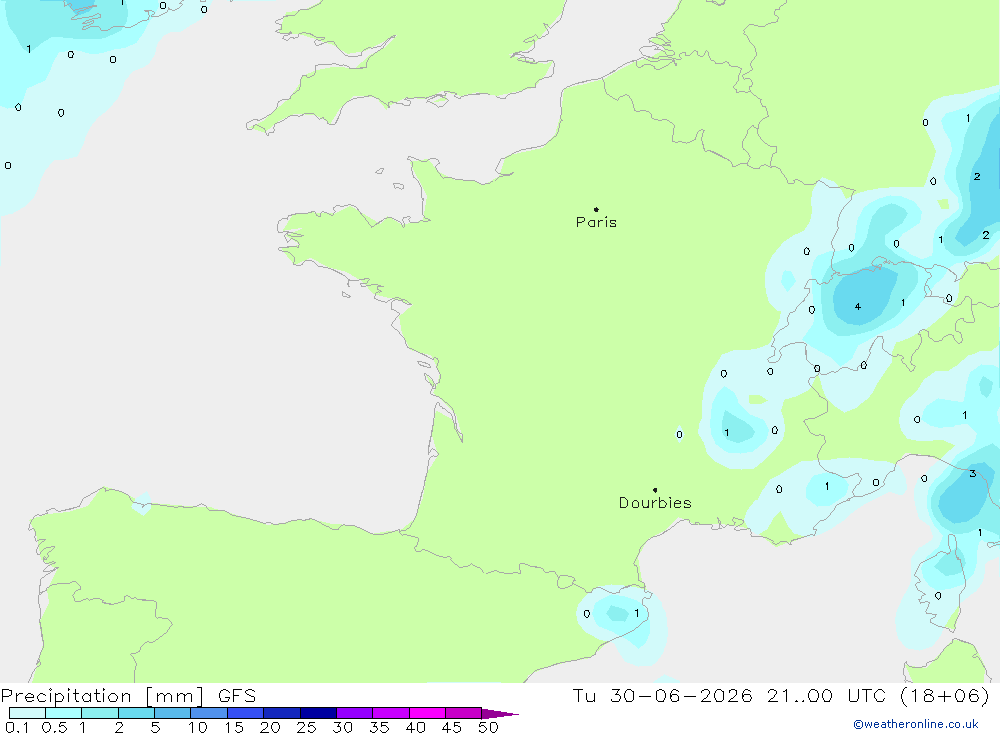Click the Paris city label
This screenshot has width=1000, height=733.
(596, 222)
